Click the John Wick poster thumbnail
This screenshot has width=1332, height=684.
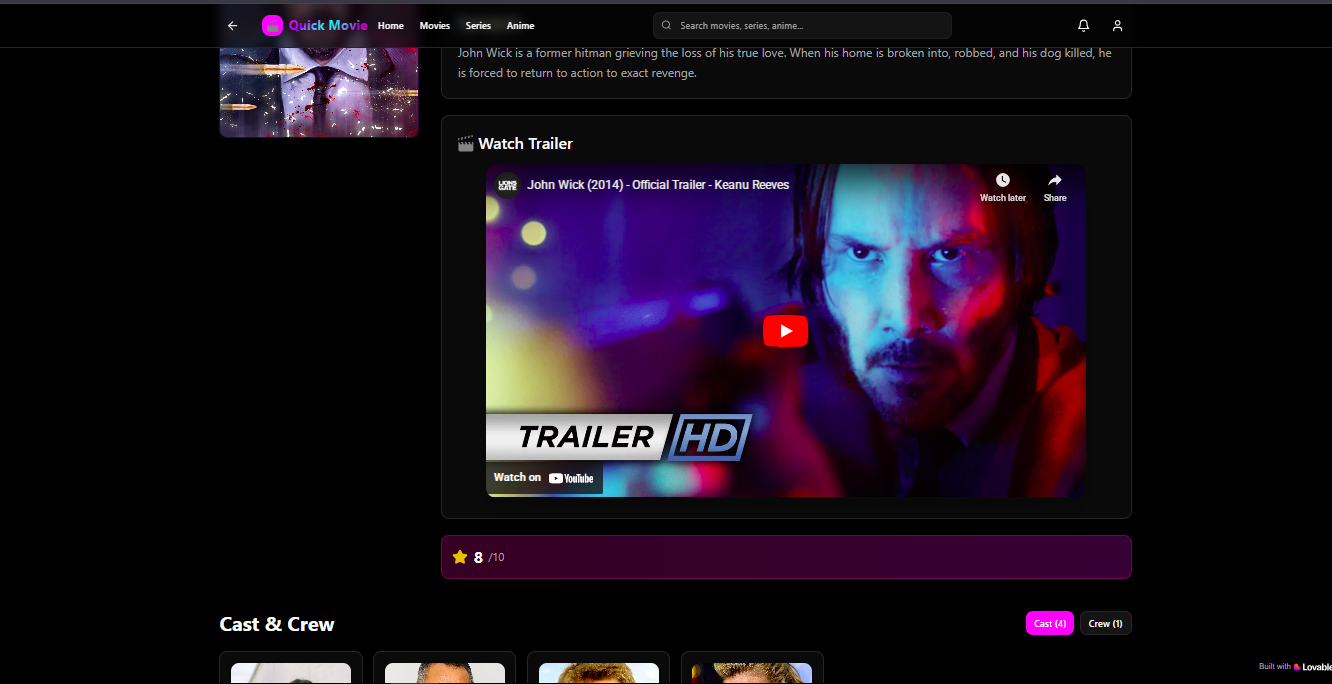[x=318, y=90]
